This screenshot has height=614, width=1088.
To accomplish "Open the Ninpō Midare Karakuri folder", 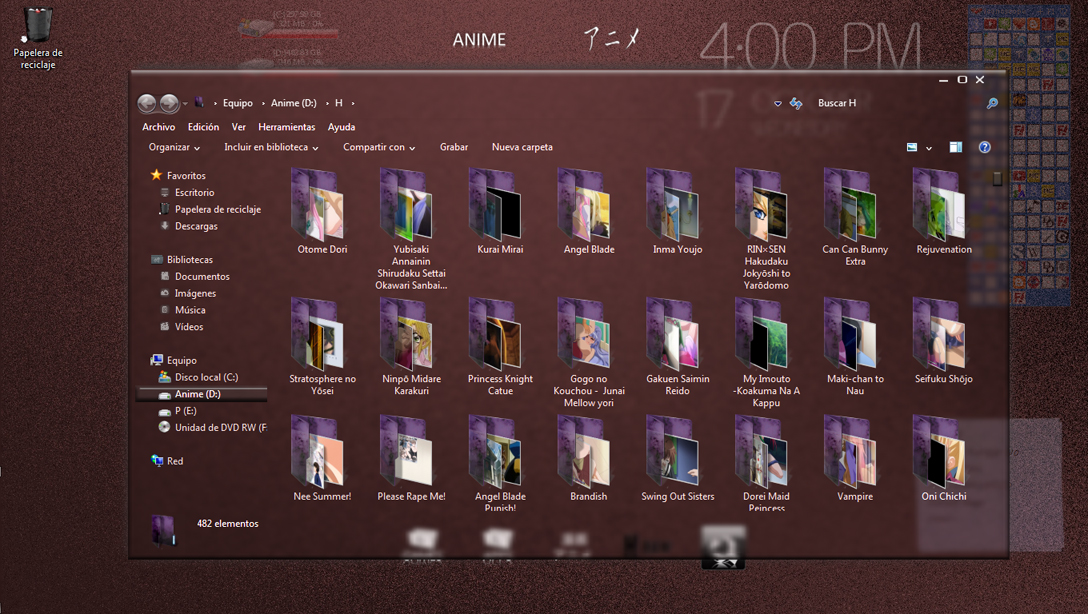I will 411,346.
